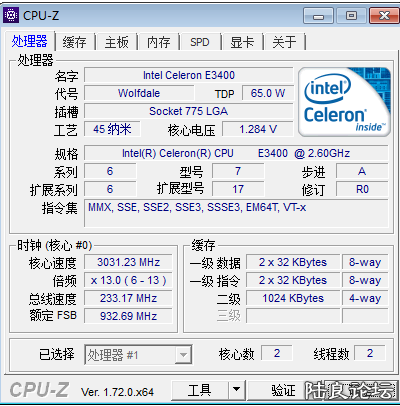
Task: Open the 主板 tab
Action: pos(117,42)
